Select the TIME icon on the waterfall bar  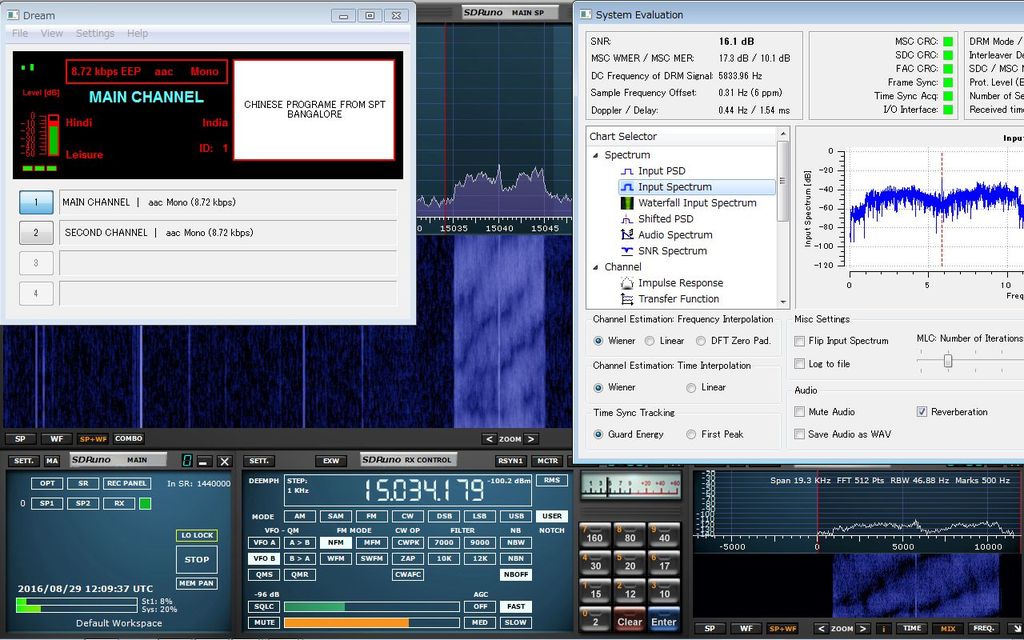(x=911, y=628)
